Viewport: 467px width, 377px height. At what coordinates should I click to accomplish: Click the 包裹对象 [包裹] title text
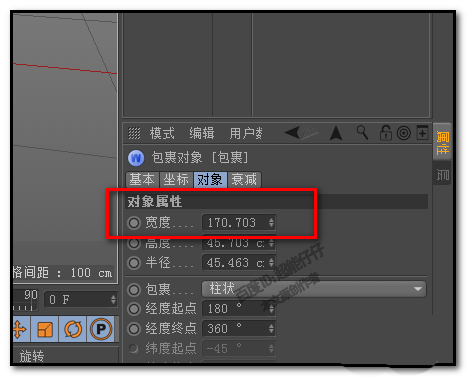click(200, 158)
